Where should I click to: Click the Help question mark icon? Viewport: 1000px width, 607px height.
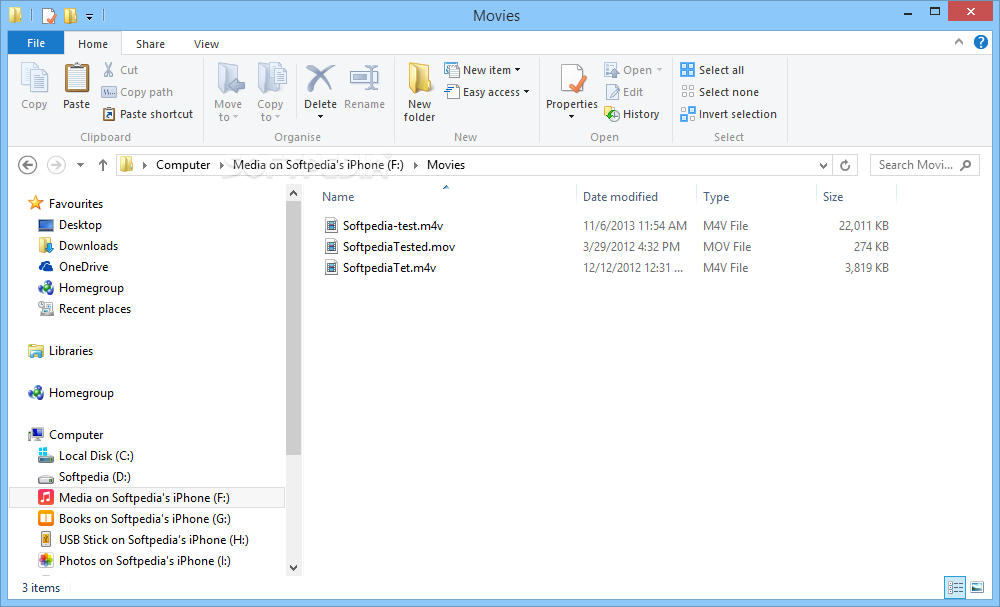tap(980, 42)
